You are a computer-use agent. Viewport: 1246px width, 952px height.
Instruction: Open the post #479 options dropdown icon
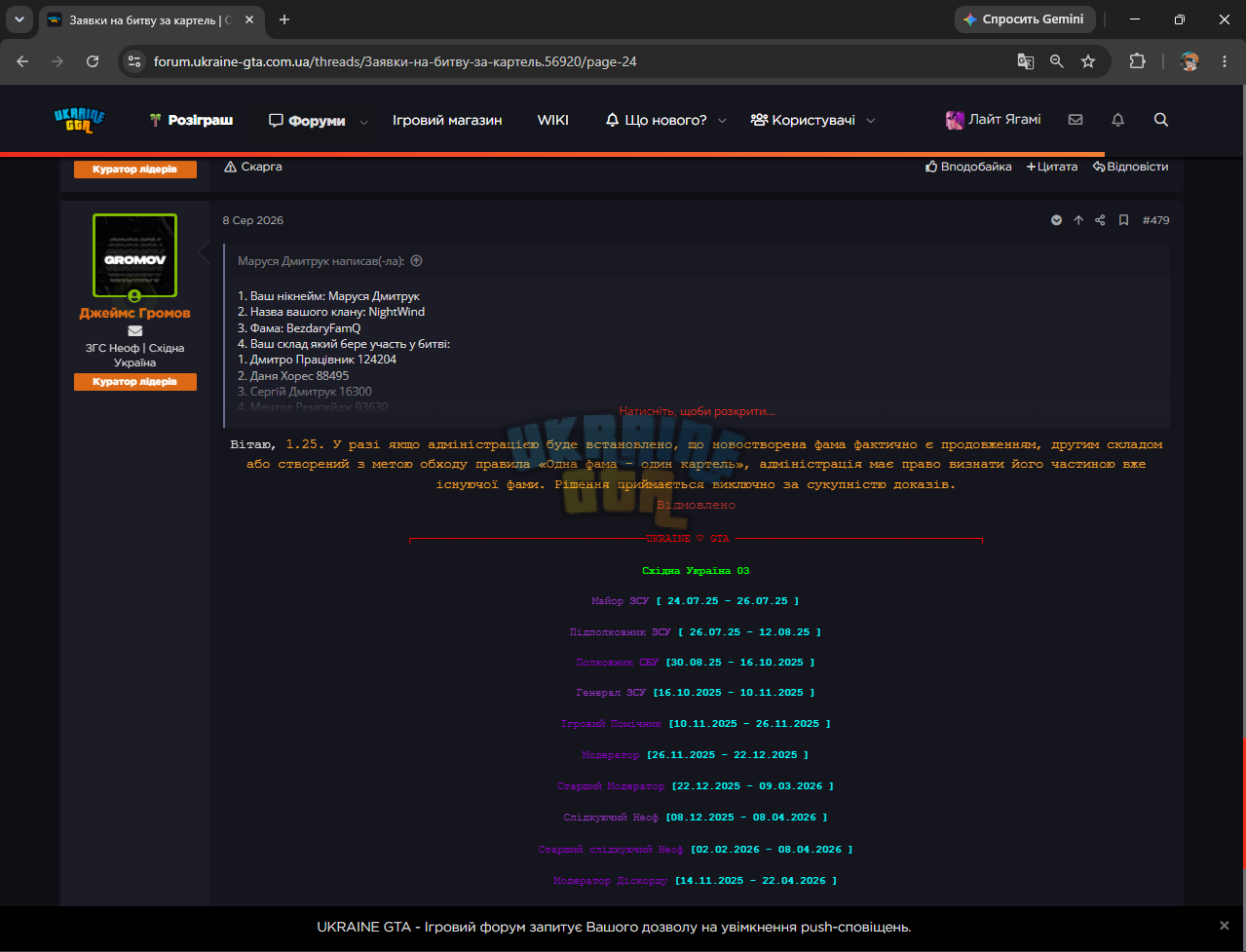(1056, 220)
